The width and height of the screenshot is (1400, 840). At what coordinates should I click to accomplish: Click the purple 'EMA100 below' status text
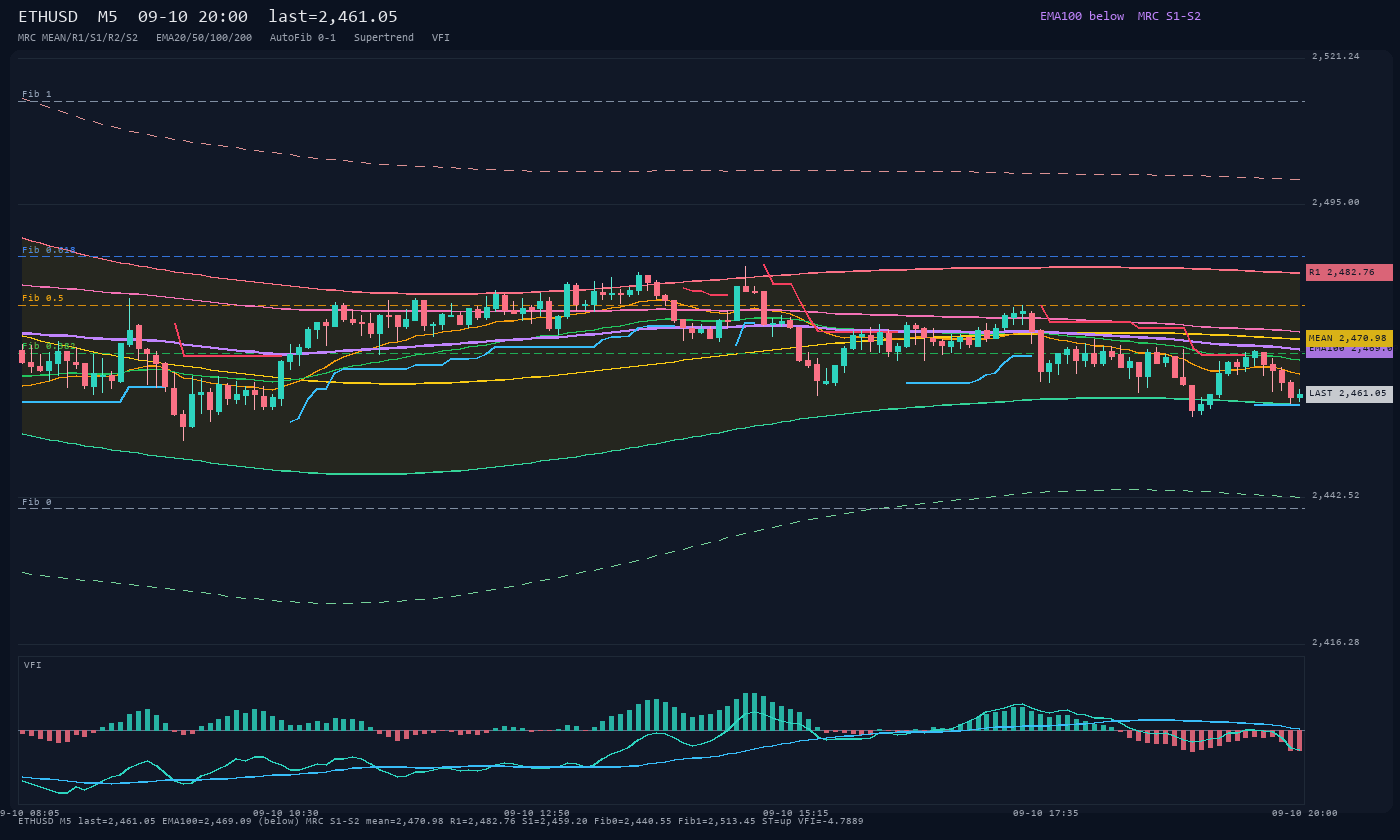coord(1082,16)
